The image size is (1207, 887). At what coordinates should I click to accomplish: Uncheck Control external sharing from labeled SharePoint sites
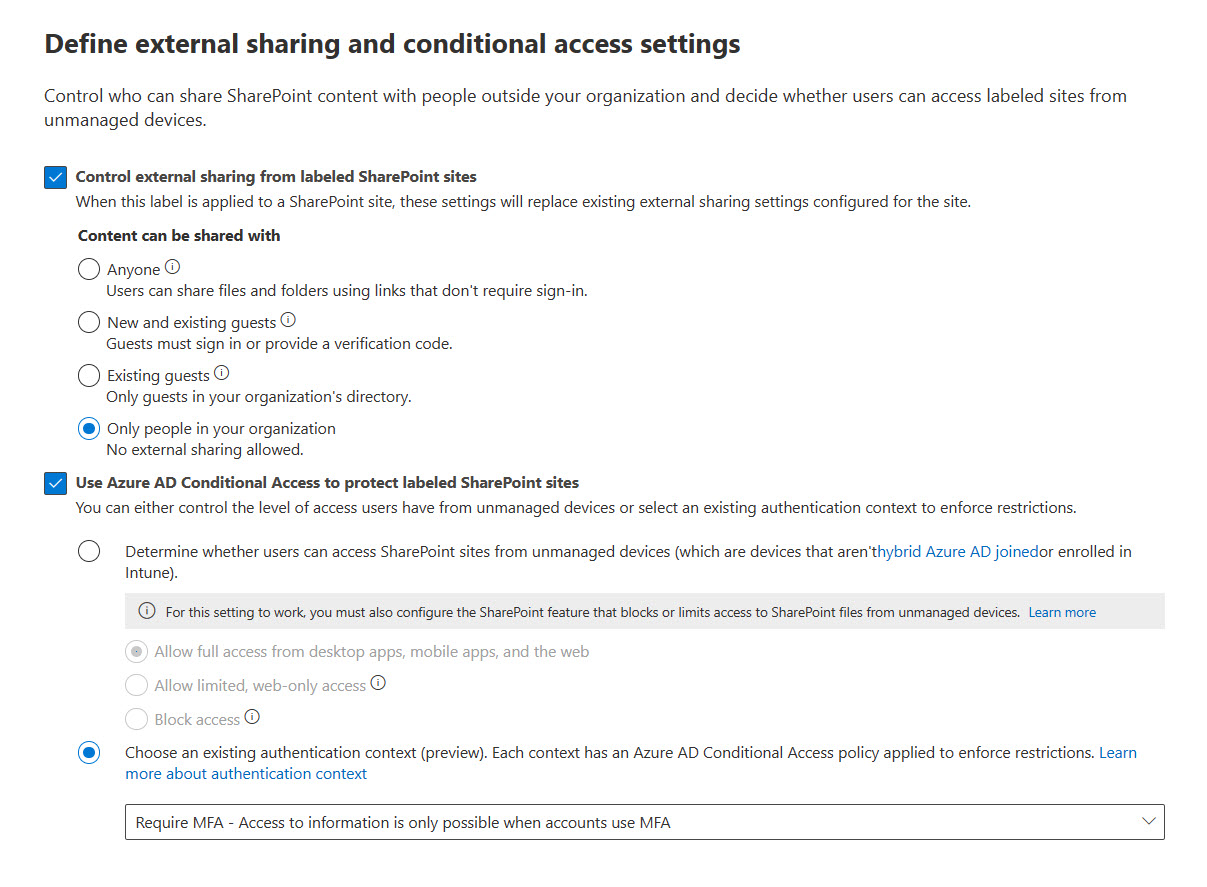pyautogui.click(x=56, y=176)
